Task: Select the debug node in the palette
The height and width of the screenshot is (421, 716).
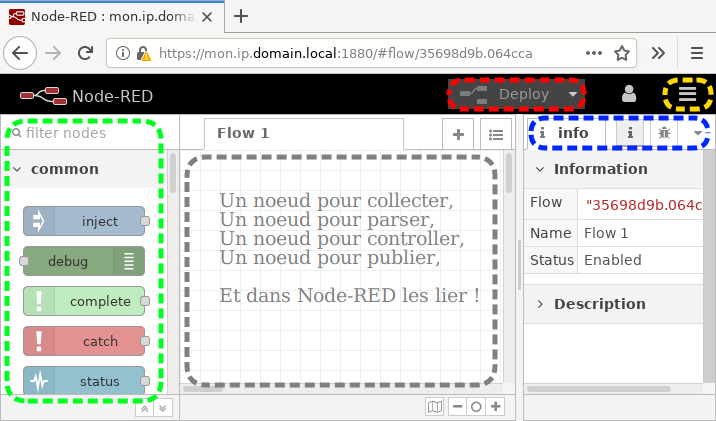Action: (x=84, y=261)
